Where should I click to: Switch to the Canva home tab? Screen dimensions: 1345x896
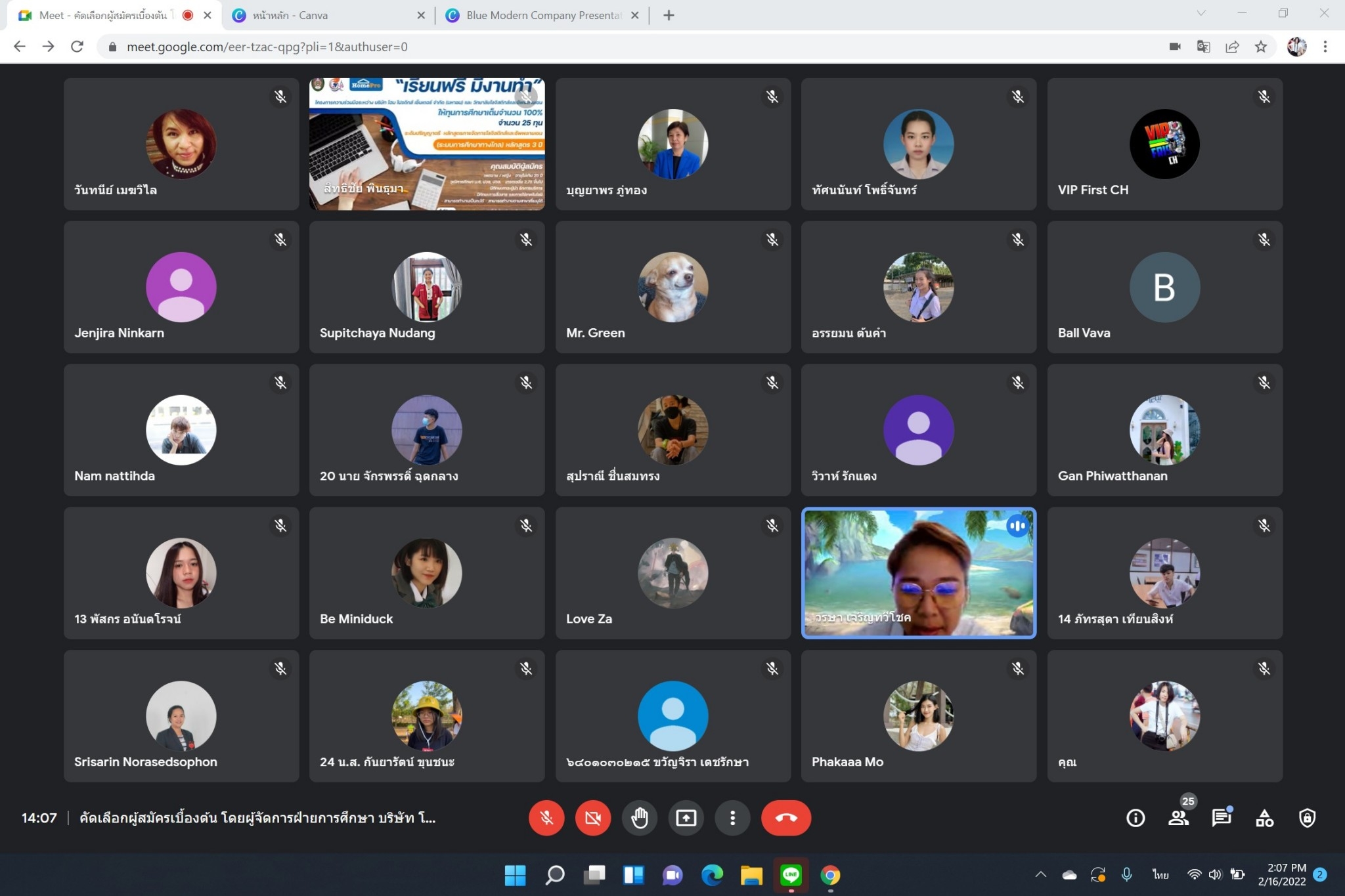click(x=322, y=15)
